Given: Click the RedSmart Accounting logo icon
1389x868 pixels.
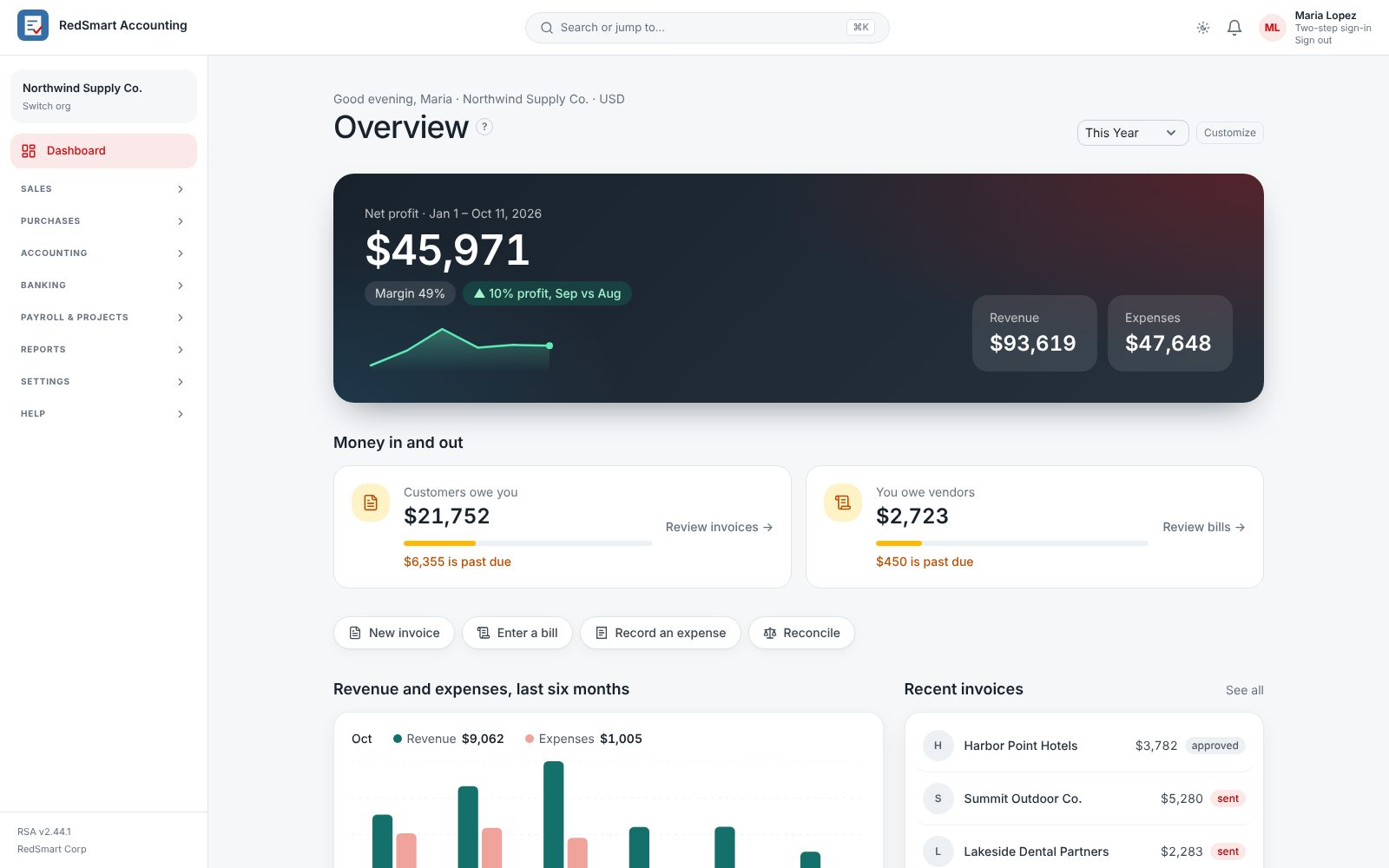Looking at the screenshot, I should coord(33,25).
